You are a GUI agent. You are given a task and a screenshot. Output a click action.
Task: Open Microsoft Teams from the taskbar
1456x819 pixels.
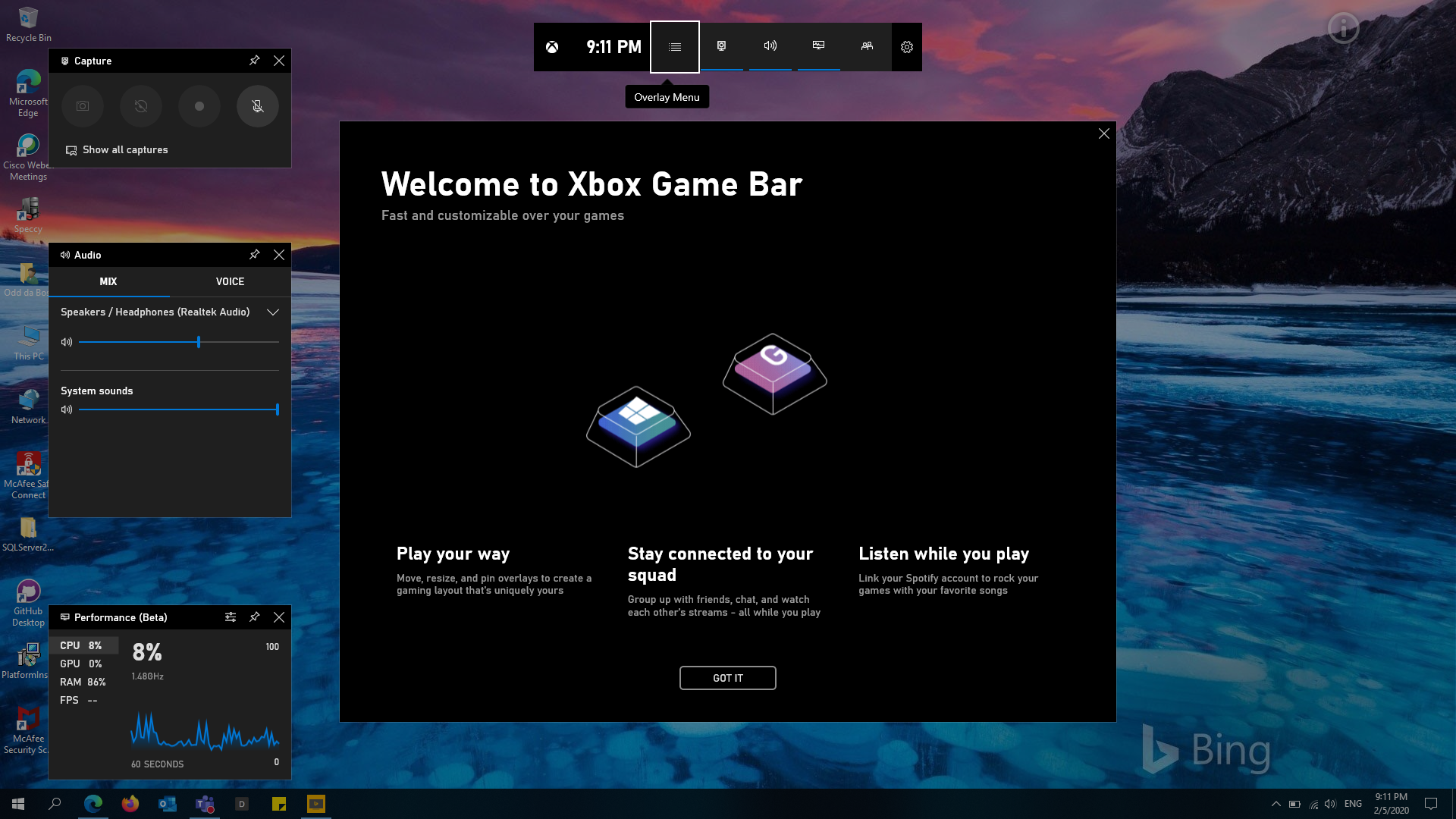(205, 804)
